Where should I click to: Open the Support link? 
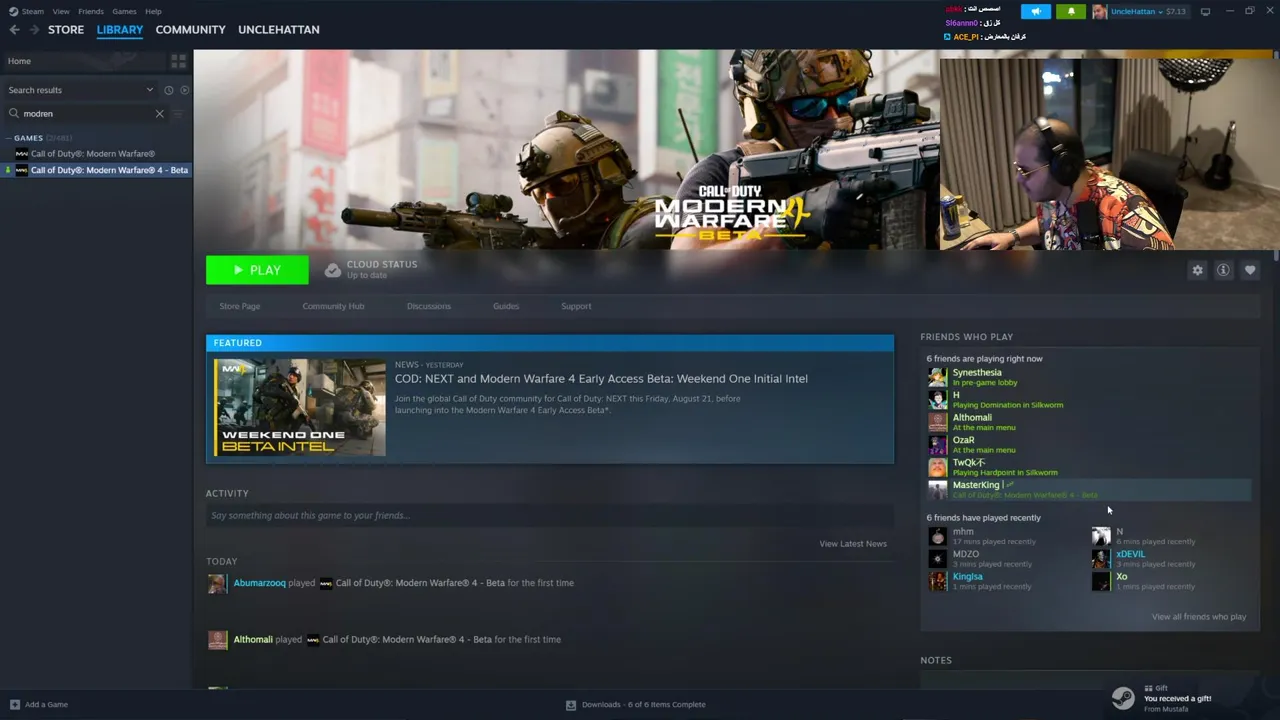click(576, 306)
